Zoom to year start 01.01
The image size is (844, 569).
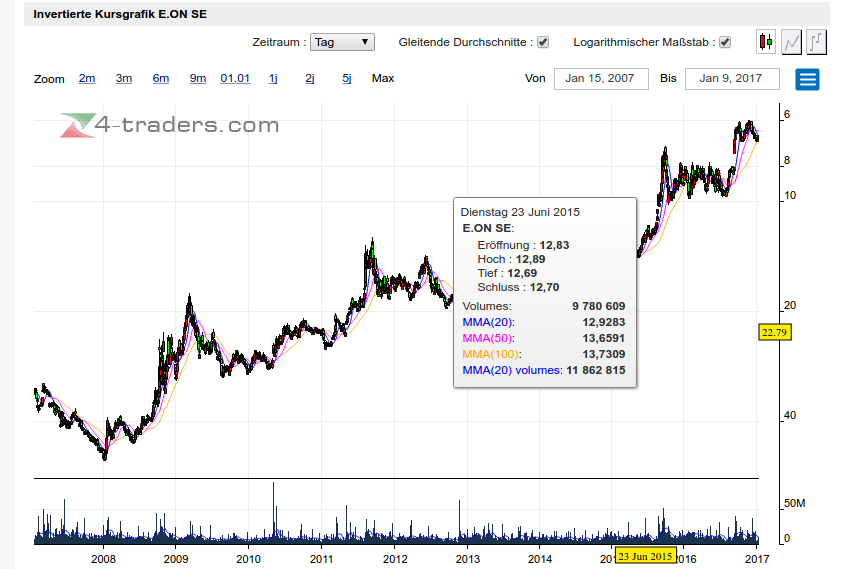tap(235, 78)
